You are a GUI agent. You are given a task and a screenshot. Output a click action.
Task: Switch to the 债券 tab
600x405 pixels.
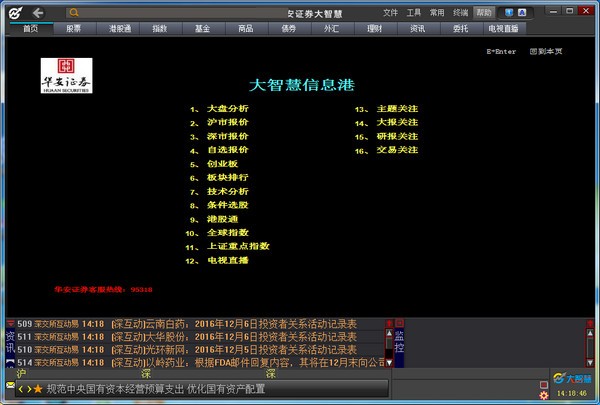pos(289,29)
